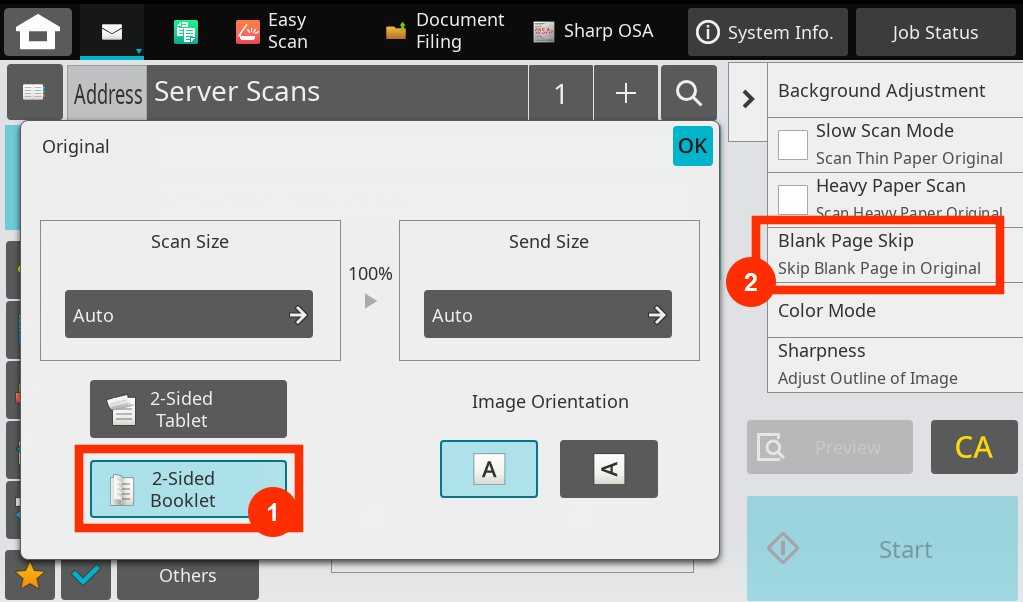The height and width of the screenshot is (602, 1023).
Task: Tap the green fax mode icon
Action: point(185,32)
